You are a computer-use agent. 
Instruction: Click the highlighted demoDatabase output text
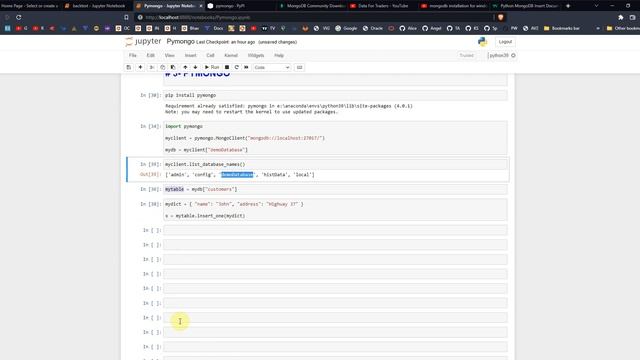237,175
